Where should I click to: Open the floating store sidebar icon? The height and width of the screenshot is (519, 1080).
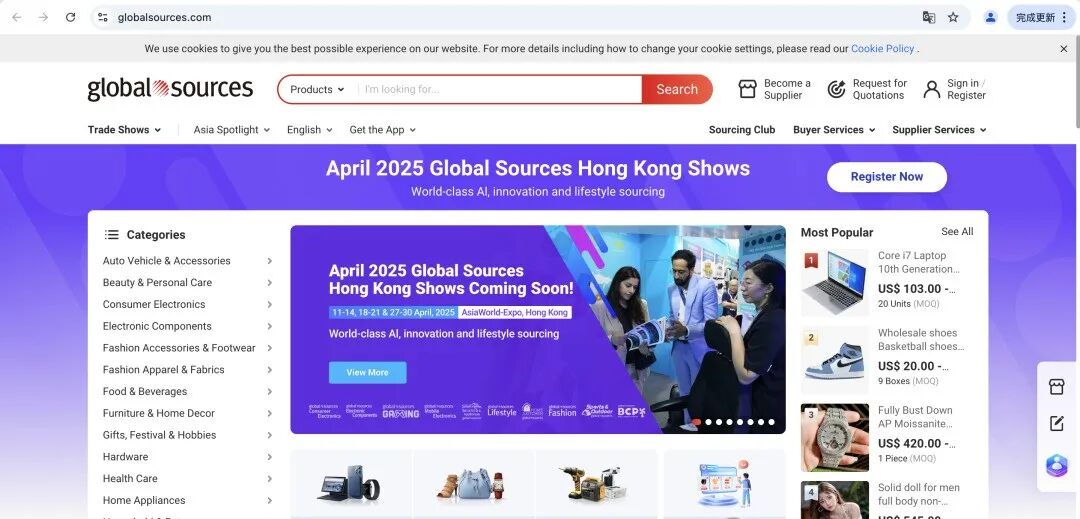click(1057, 387)
